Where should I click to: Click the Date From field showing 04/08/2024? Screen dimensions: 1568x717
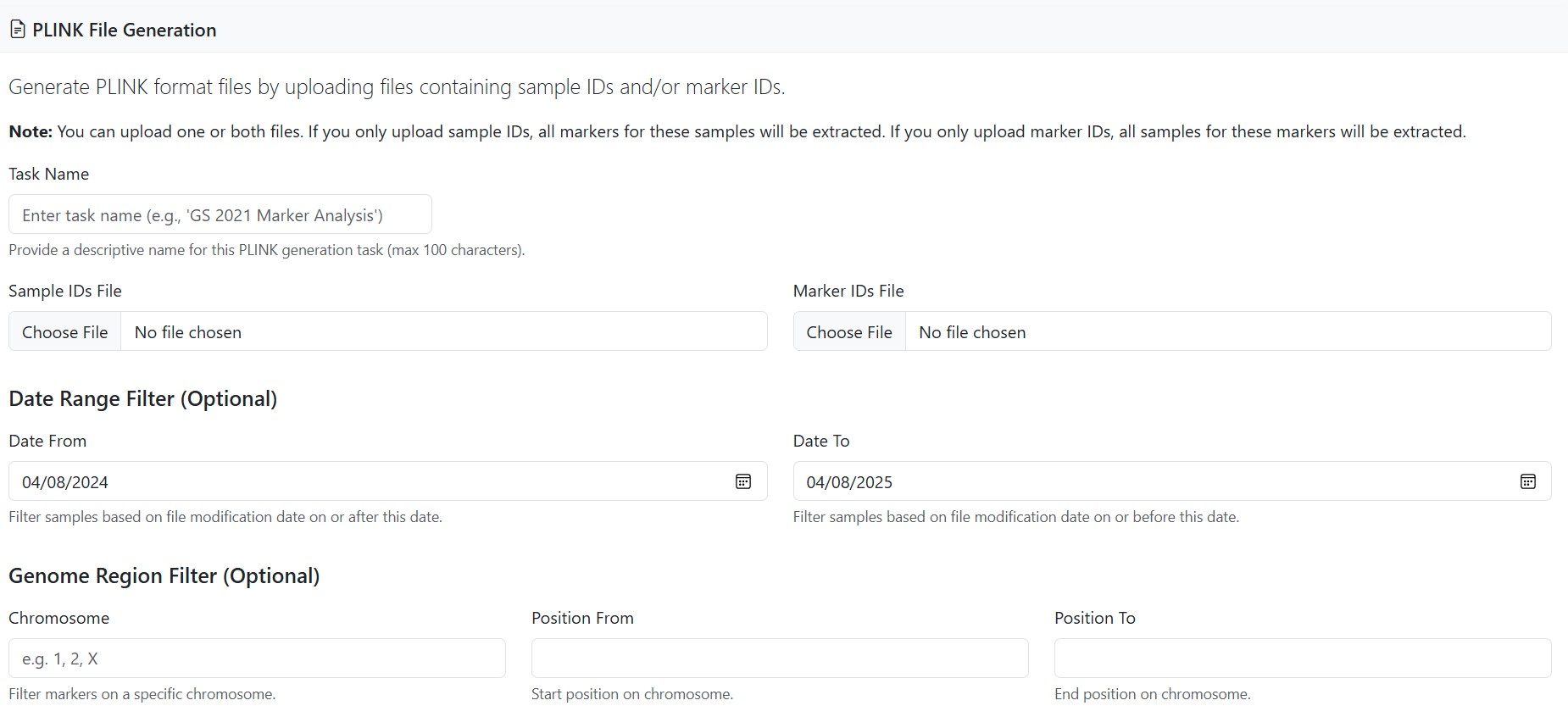click(x=388, y=481)
